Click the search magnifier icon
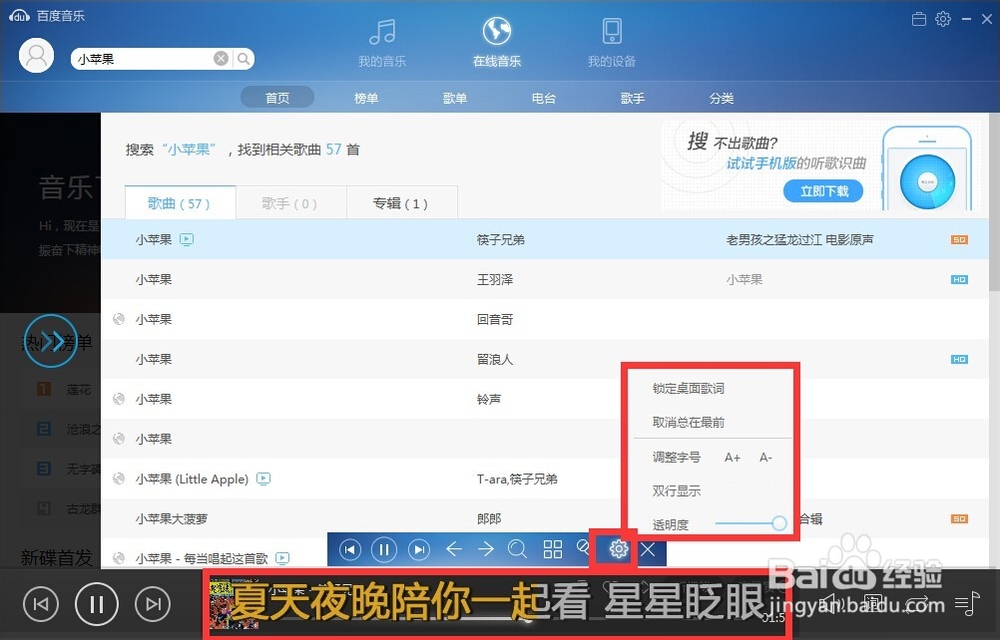1000x640 pixels. point(244,59)
